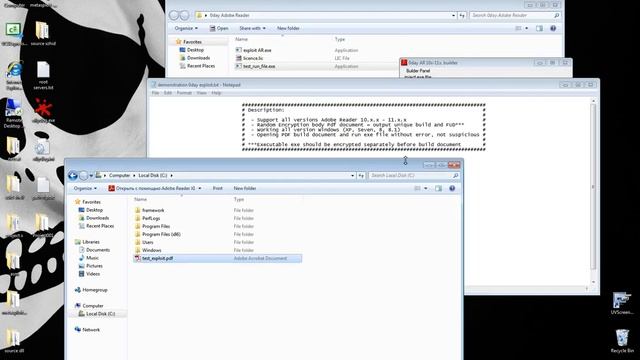Expand address dropdown in 0day Adobe Reader window
The height and width of the screenshot is (360, 640).
pos(453,16)
